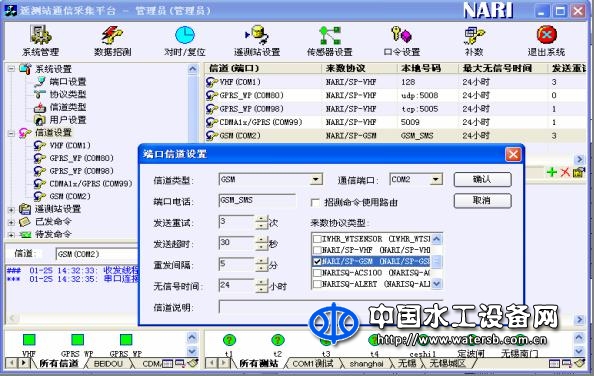Select GPRS_WP (COM80) tree node

tap(81, 158)
